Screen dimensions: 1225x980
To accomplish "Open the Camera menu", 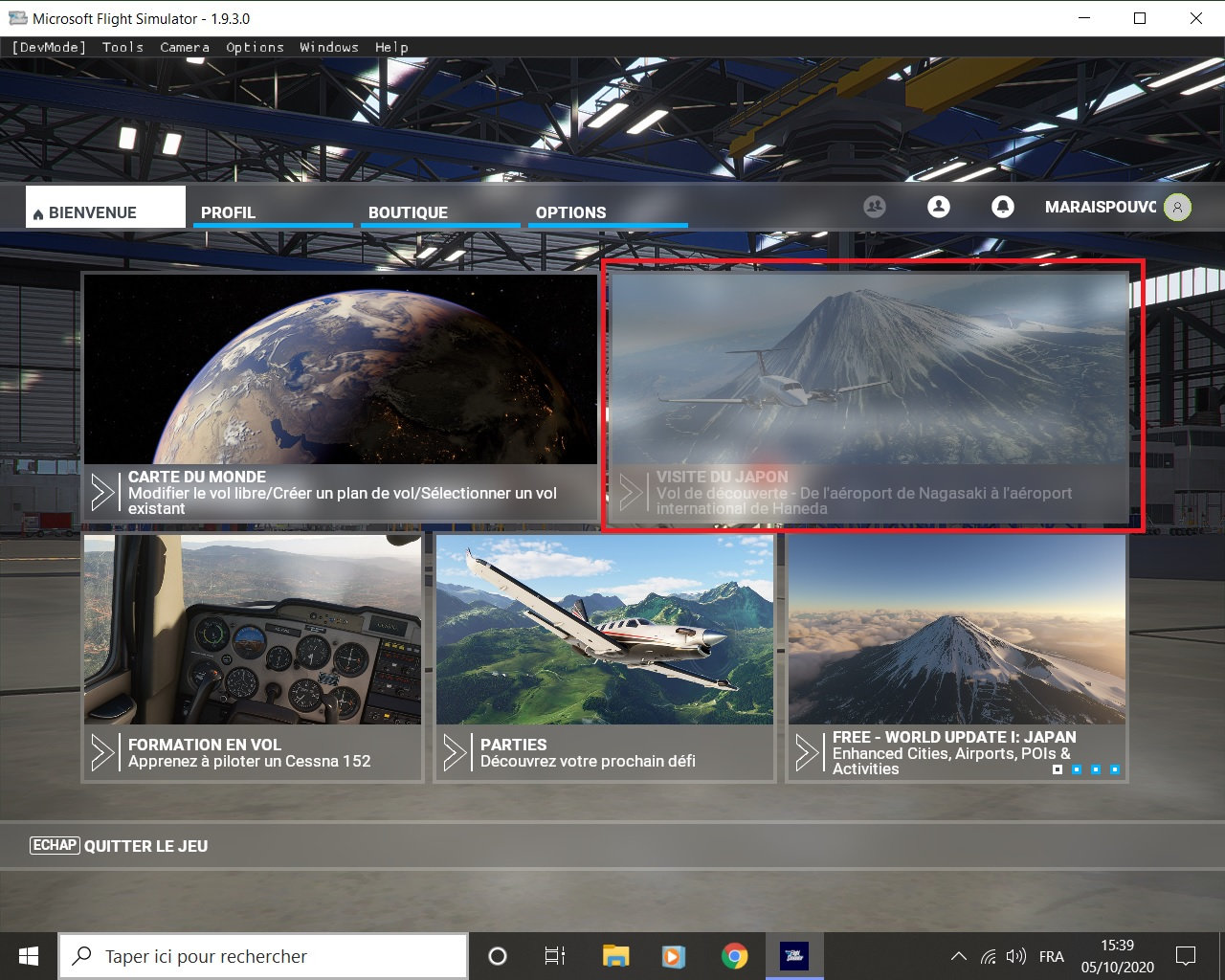I will [185, 47].
